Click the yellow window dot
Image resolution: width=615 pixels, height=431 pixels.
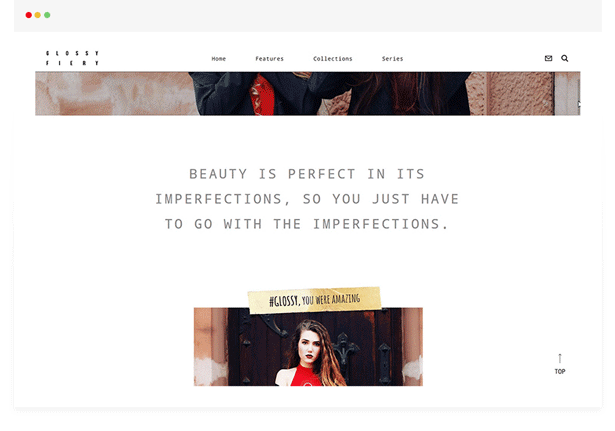pyautogui.click(x=38, y=15)
